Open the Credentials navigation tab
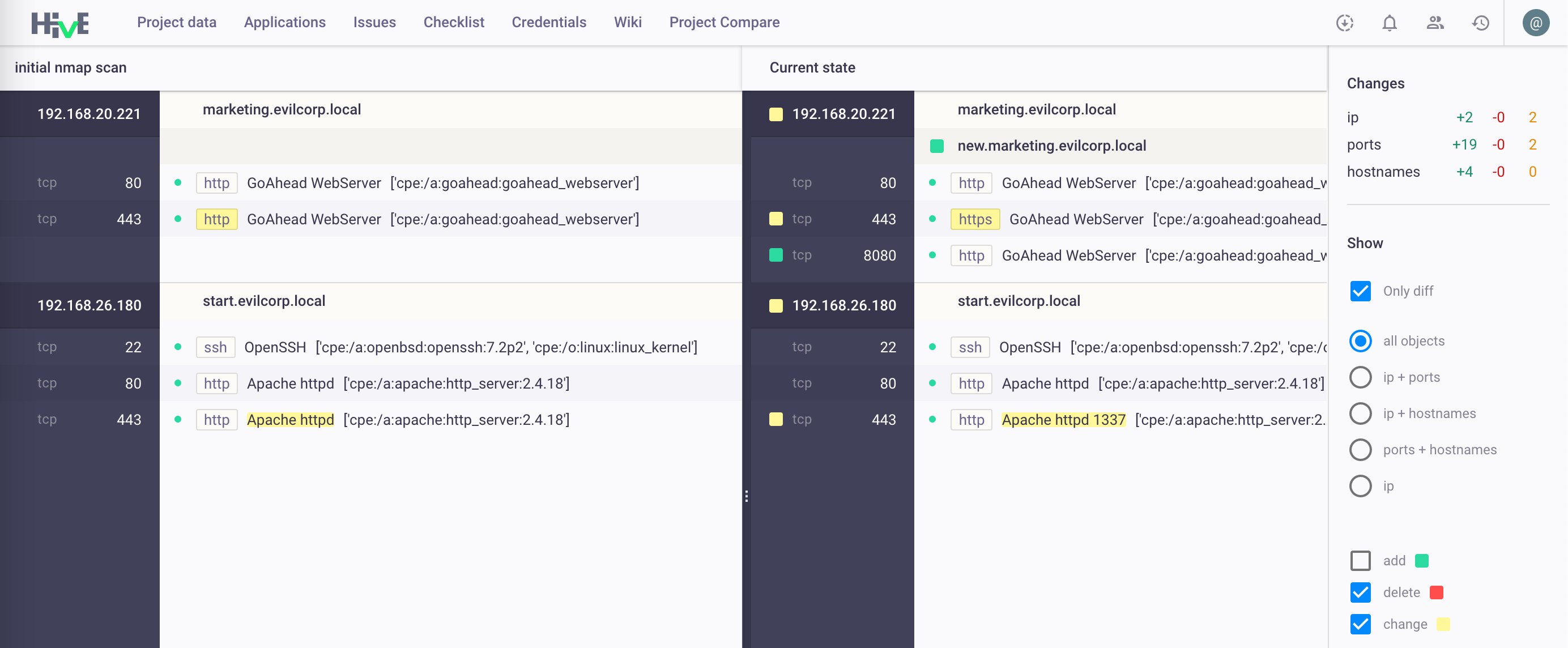Screen dimensions: 1568x648 click(x=549, y=22)
